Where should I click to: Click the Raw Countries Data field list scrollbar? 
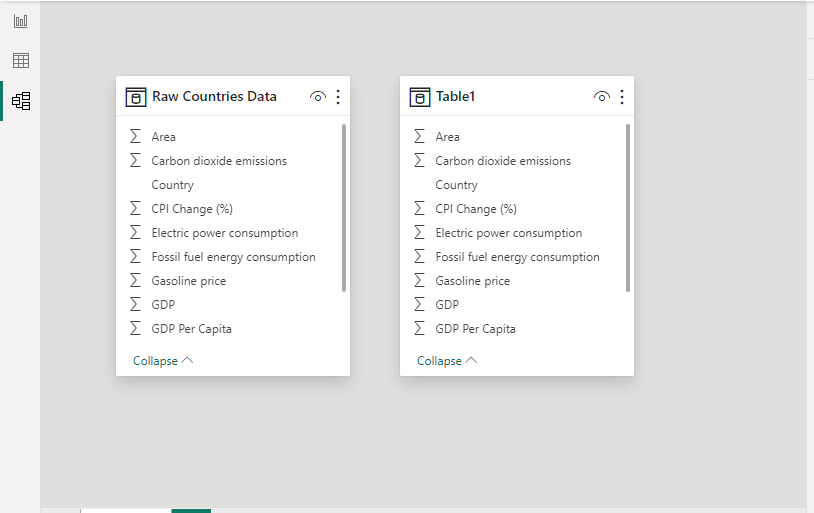pyautogui.click(x=344, y=208)
